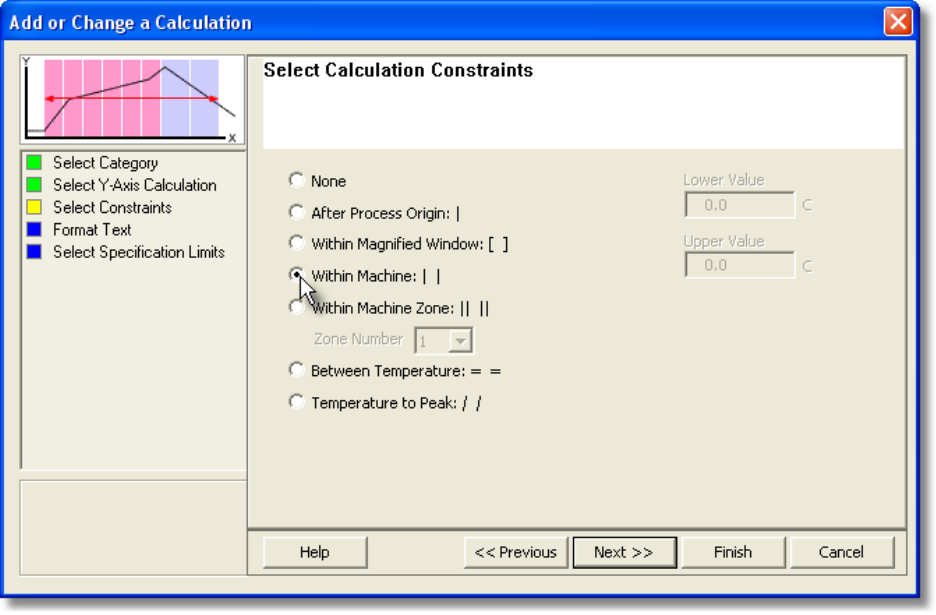Select Within Machine radio button
Image resolution: width=936 pixels, height=615 pixels.
[297, 275]
